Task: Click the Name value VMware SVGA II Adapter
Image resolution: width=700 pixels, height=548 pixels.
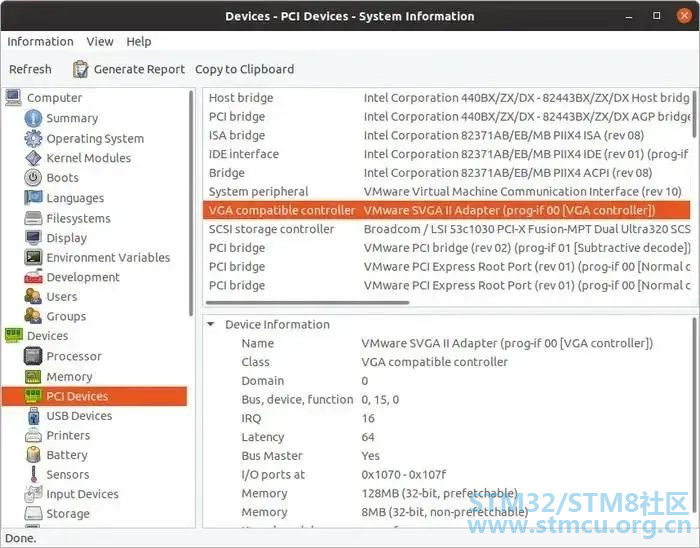Action: click(x=507, y=343)
